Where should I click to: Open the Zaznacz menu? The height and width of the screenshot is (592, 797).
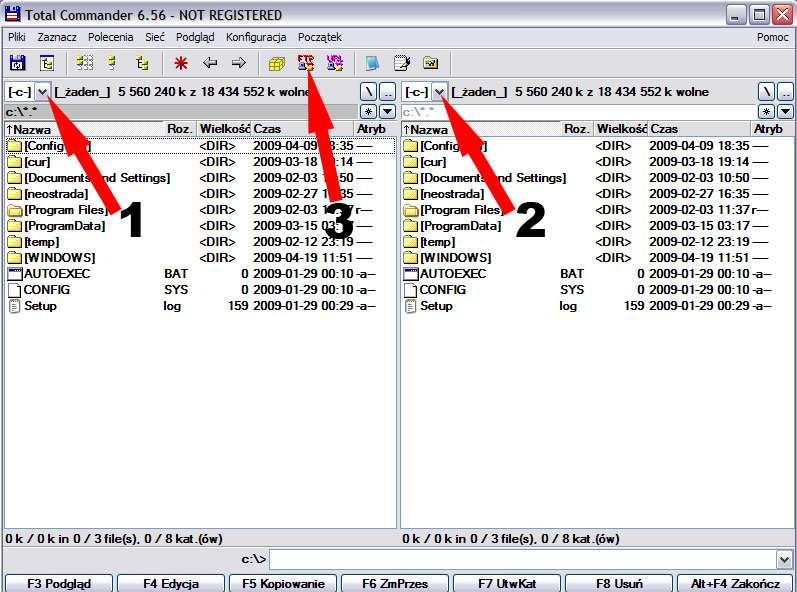point(57,37)
